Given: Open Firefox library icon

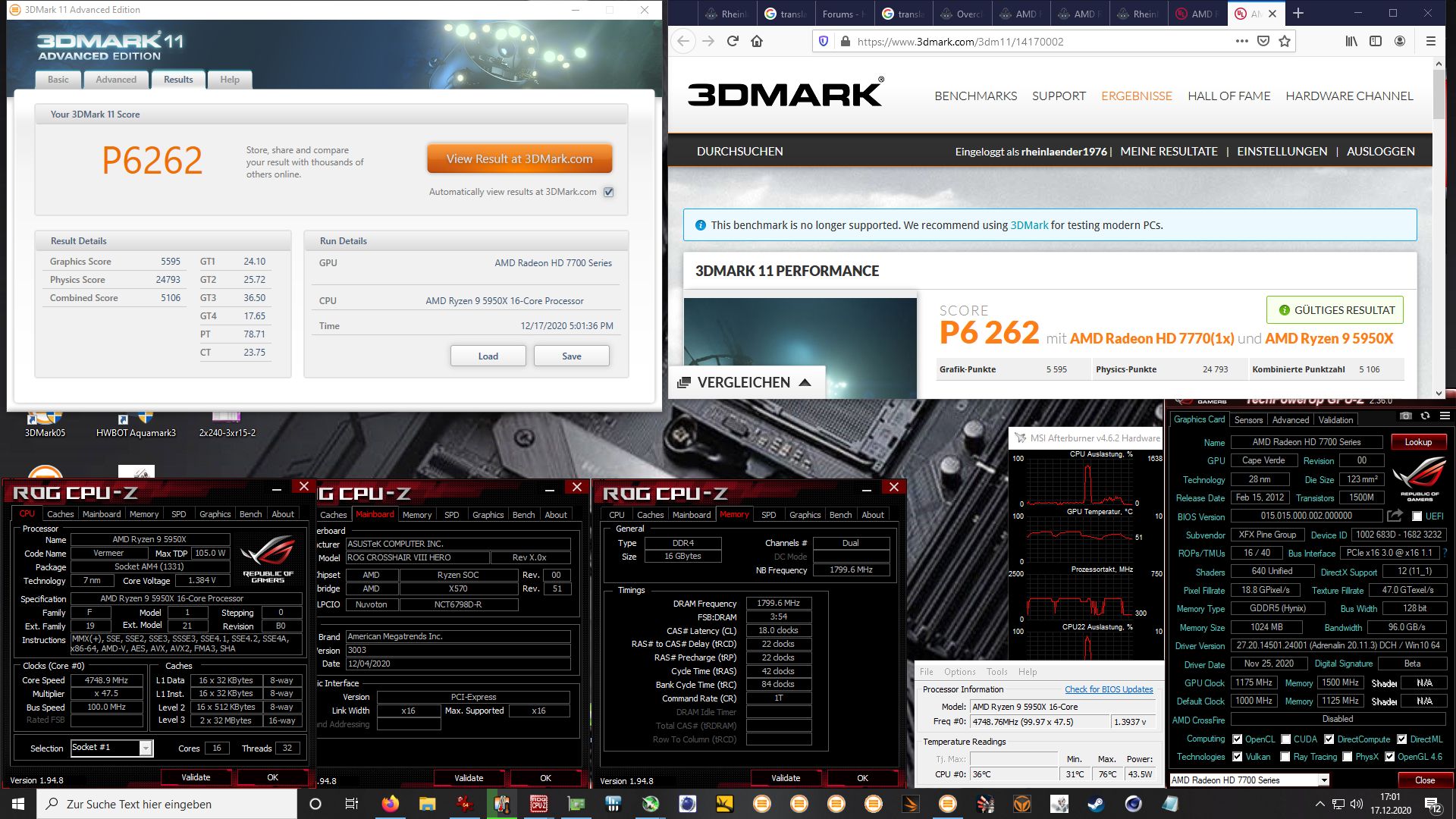Looking at the screenshot, I should (1351, 41).
